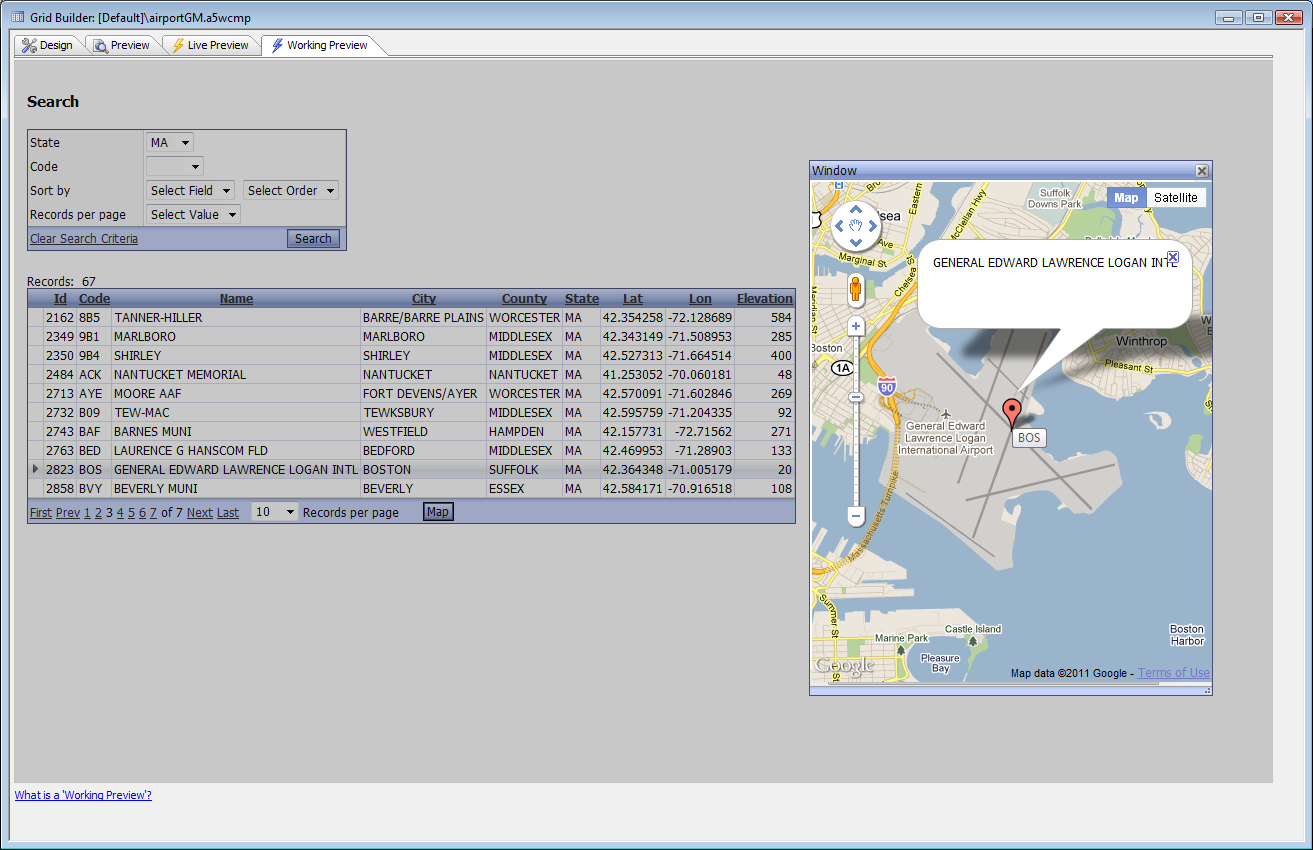Open the grid footer records-per-page dropdown showing 10
This screenshot has height=850, width=1313.
point(275,512)
